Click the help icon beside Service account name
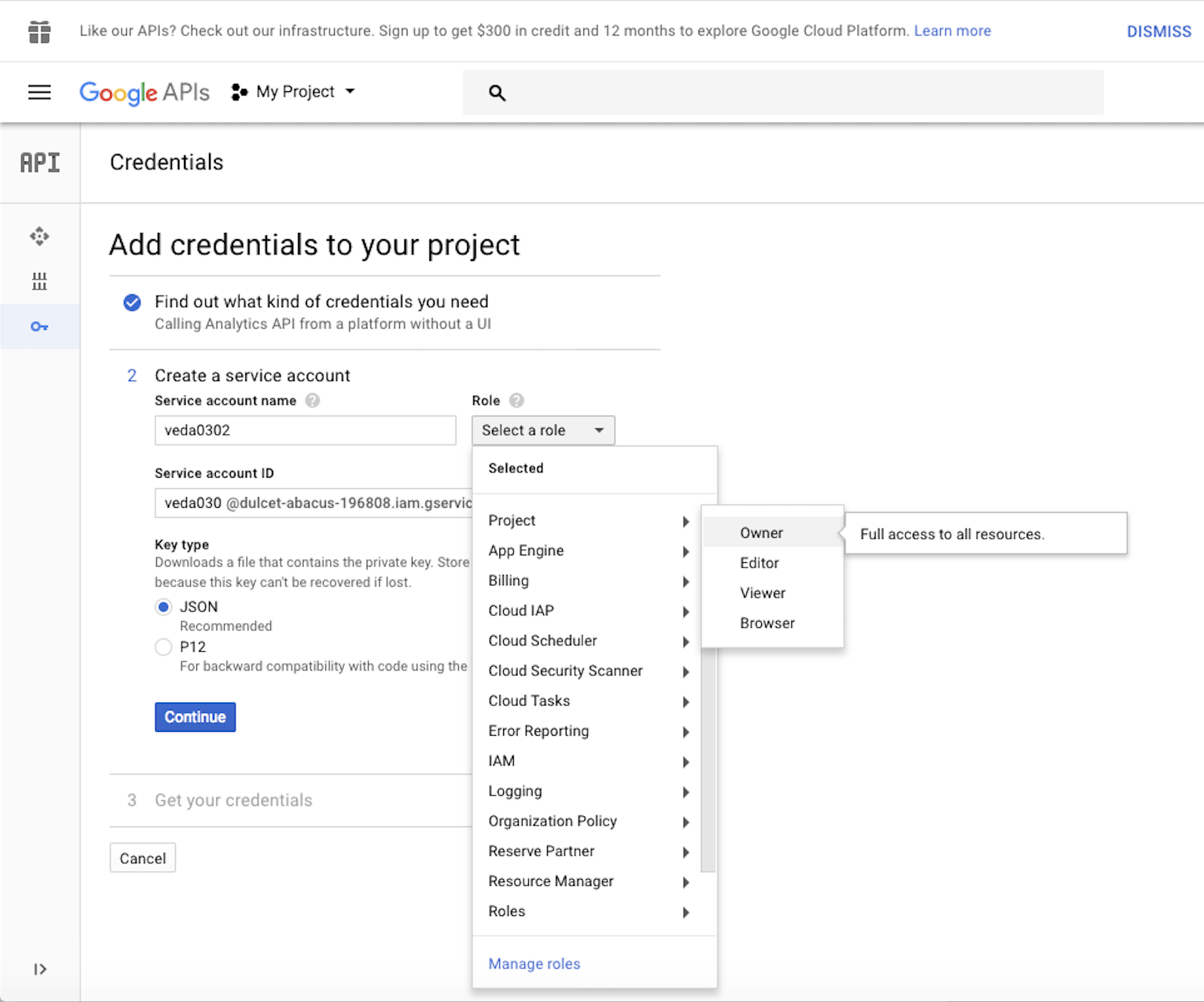Viewport: 1204px width, 1002px height. coord(312,401)
